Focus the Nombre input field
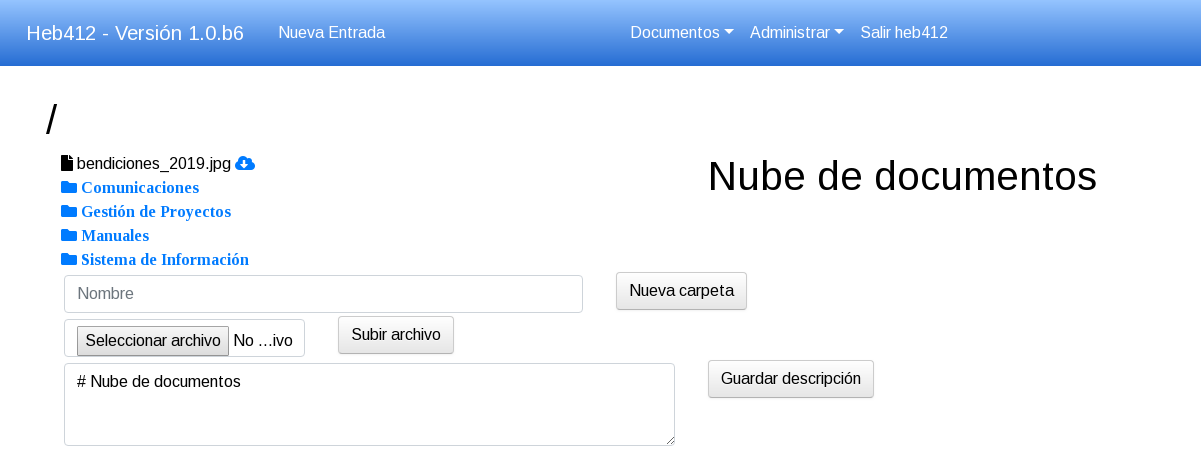Screen dimensions: 1201x449 click(323, 294)
